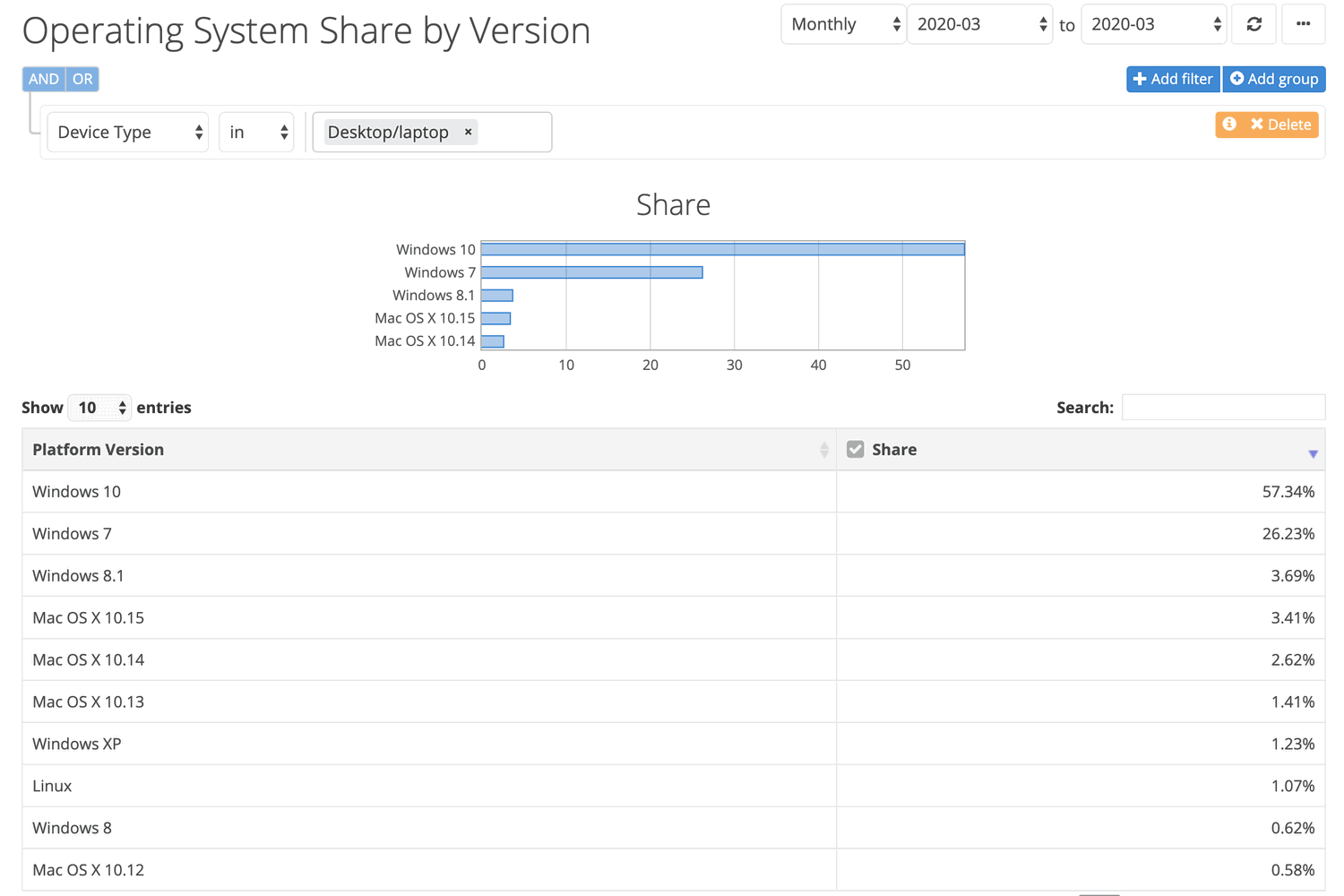Uncheck the Share column checkbox

tap(856, 448)
